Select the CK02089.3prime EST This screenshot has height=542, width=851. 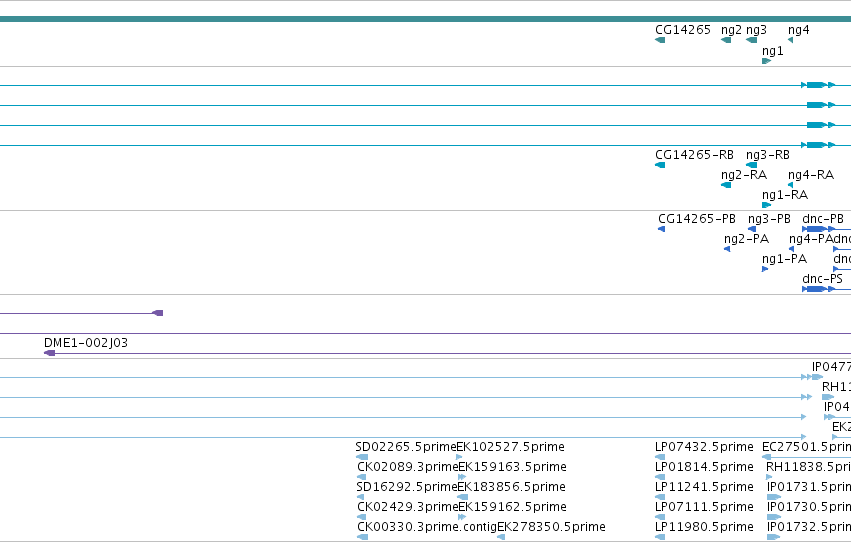click(361, 477)
